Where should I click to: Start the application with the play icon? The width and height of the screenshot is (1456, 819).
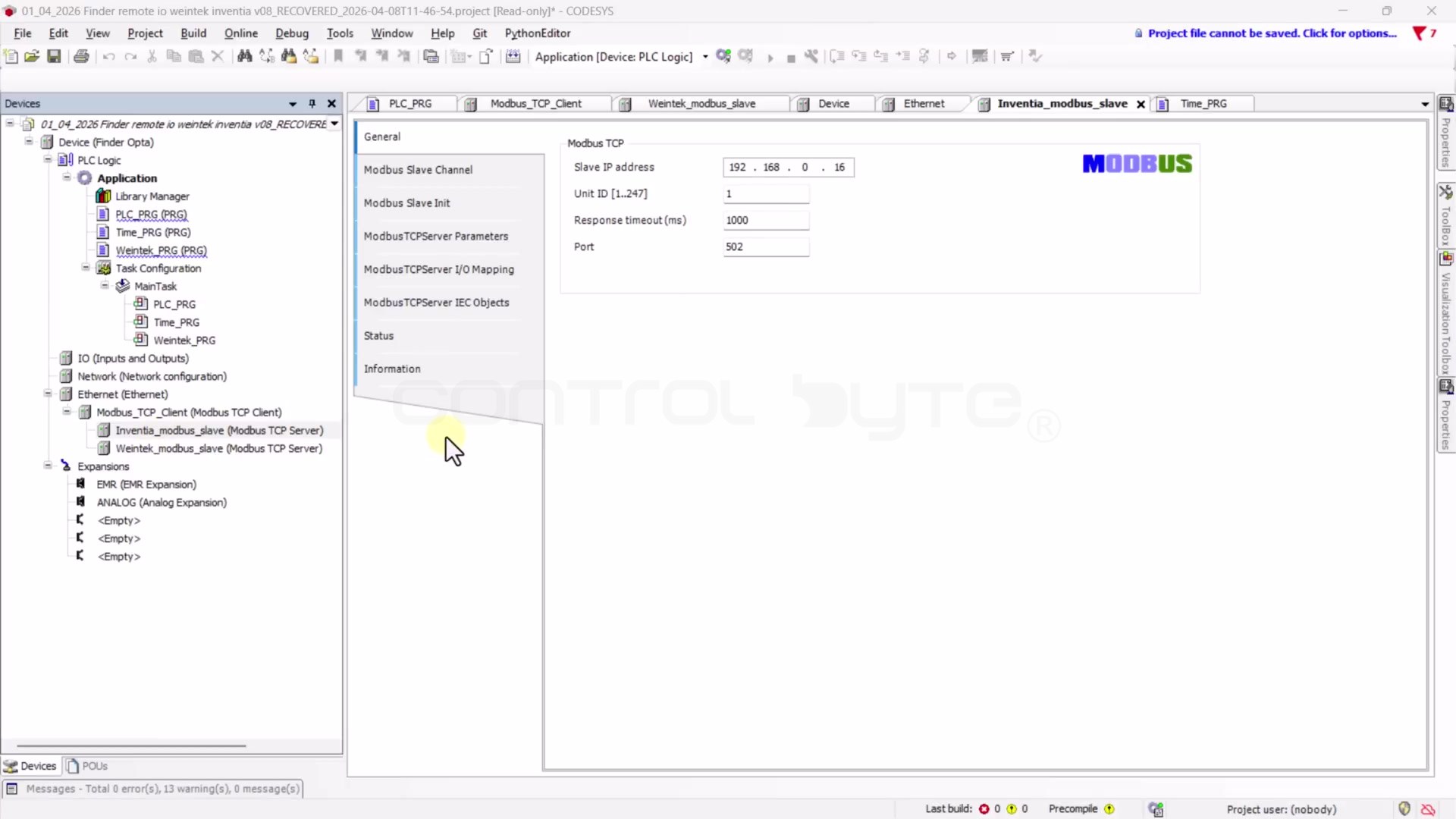coord(770,58)
